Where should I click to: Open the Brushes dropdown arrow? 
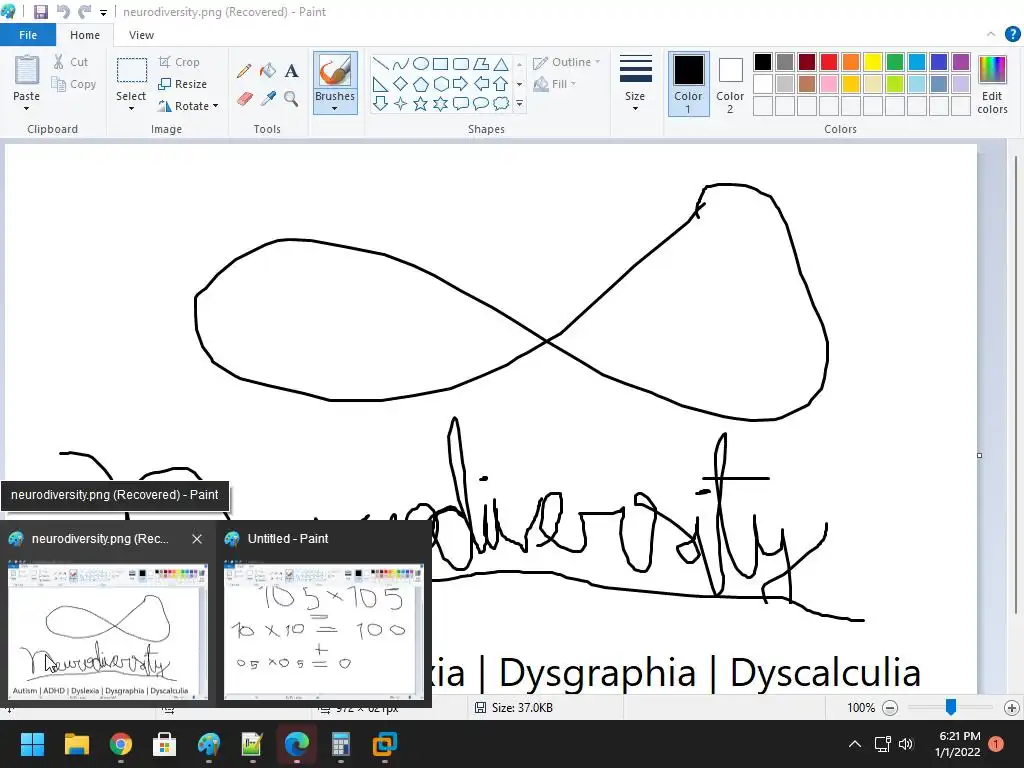(335, 108)
